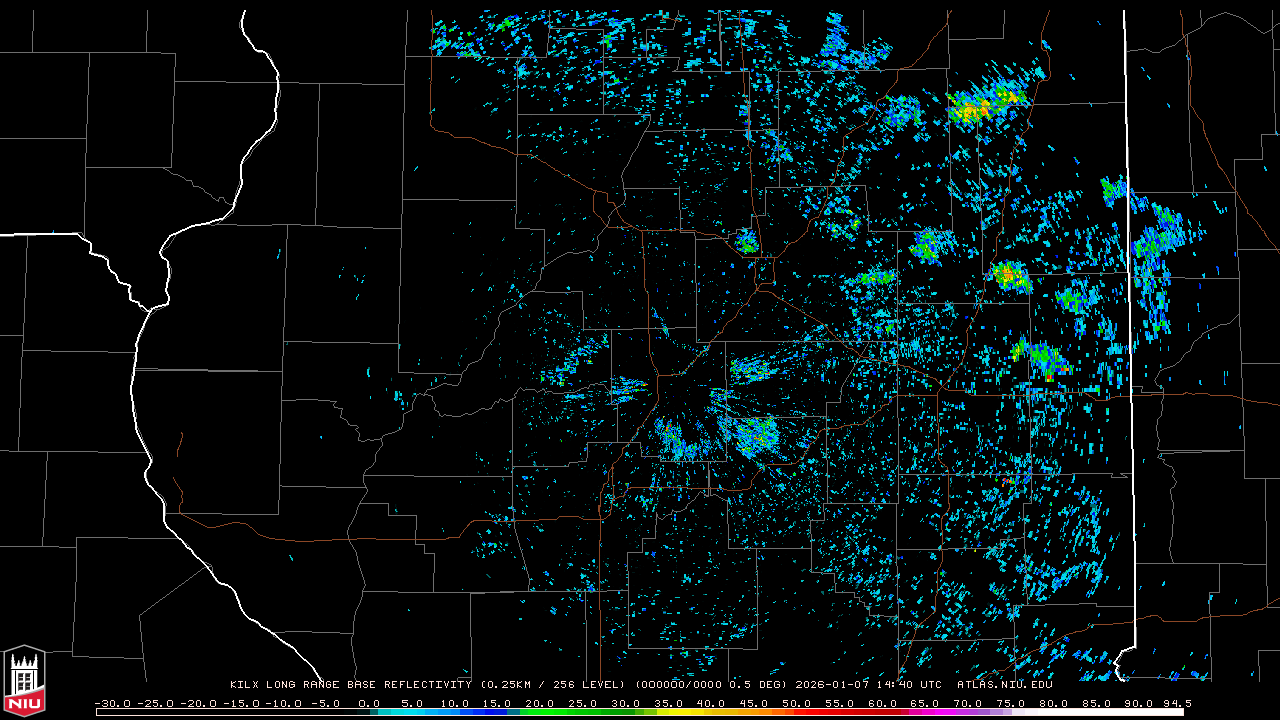Click the 94.5 label at the scale end

click(x=1177, y=703)
